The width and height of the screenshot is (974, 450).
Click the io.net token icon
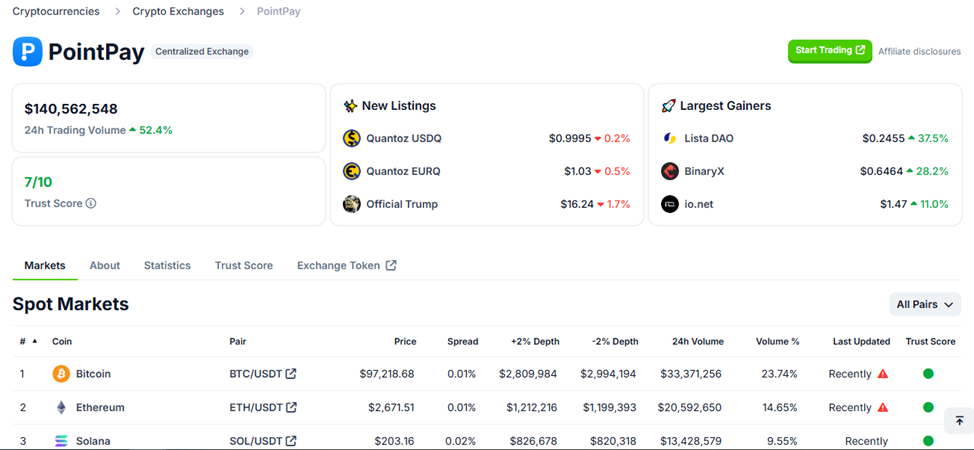(670, 204)
